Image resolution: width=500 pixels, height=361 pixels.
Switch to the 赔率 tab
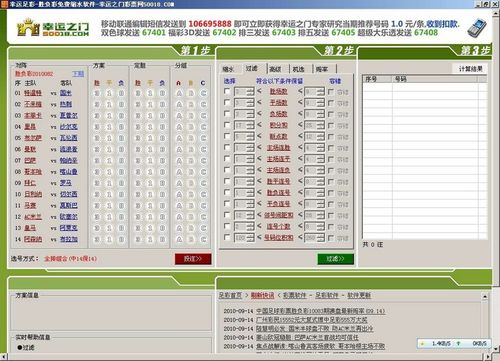322,69
